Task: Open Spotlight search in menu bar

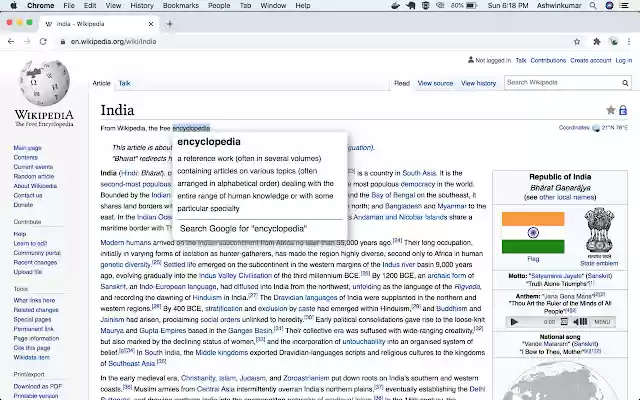Action: tap(593, 6)
